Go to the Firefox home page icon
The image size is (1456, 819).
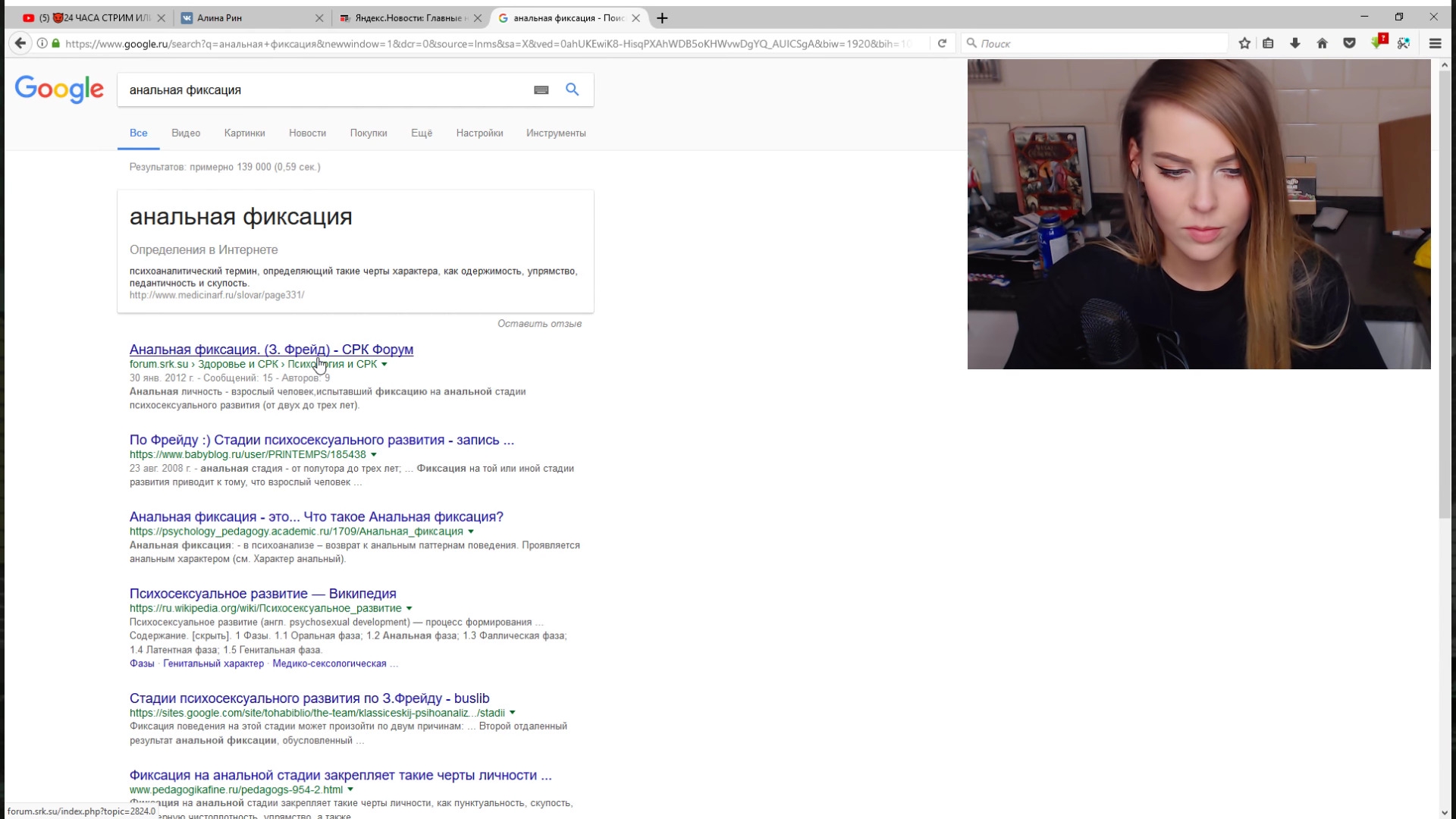pos(1322,43)
